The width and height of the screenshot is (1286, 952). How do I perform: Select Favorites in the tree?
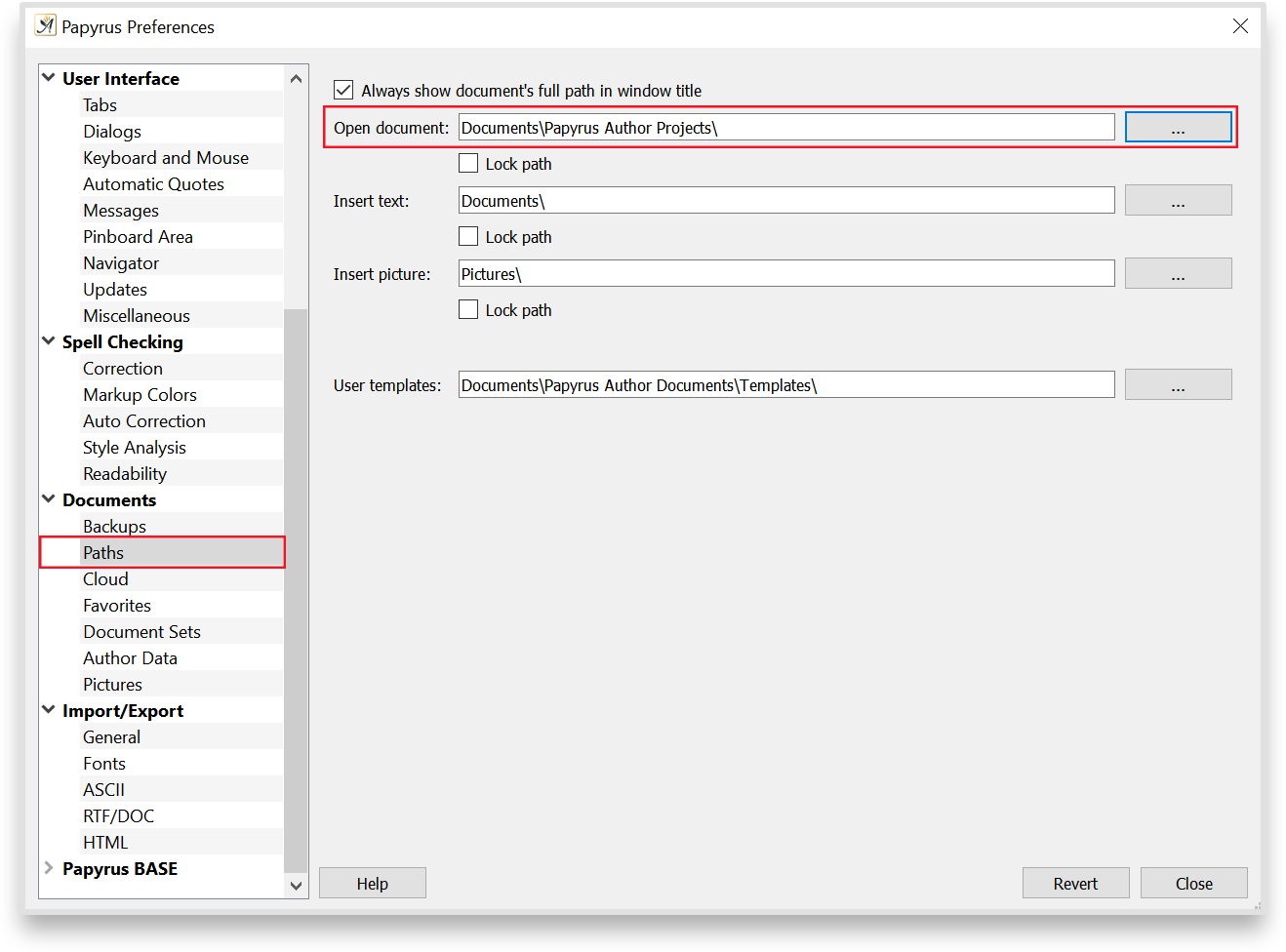pos(117,606)
